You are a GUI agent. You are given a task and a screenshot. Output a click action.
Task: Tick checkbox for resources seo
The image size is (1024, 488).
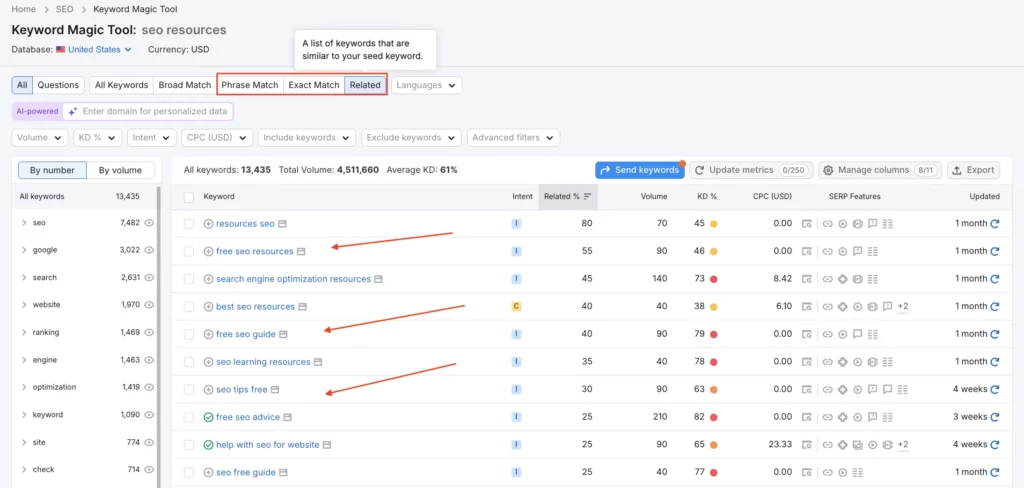pos(189,223)
